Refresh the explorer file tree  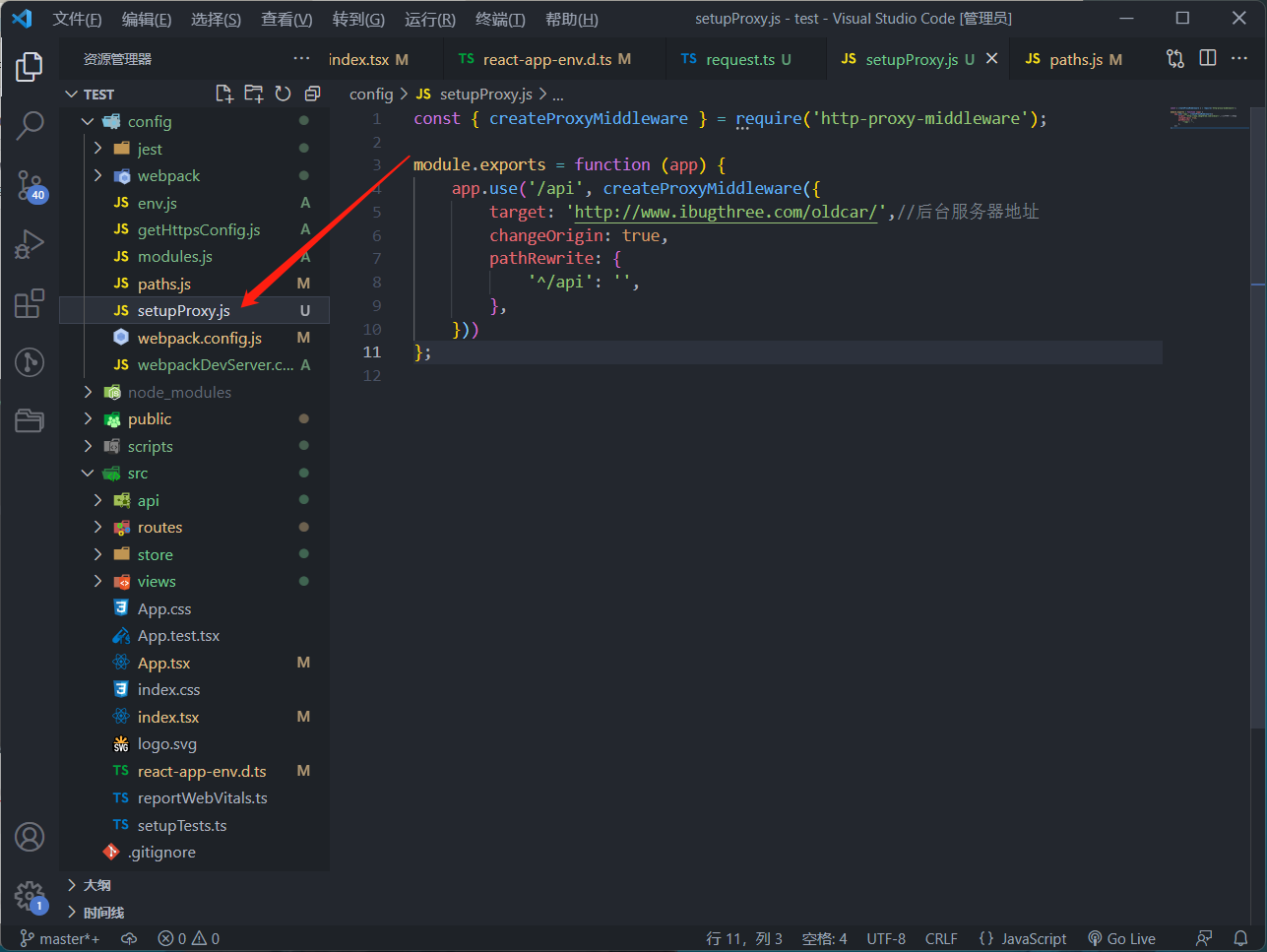coord(283,94)
